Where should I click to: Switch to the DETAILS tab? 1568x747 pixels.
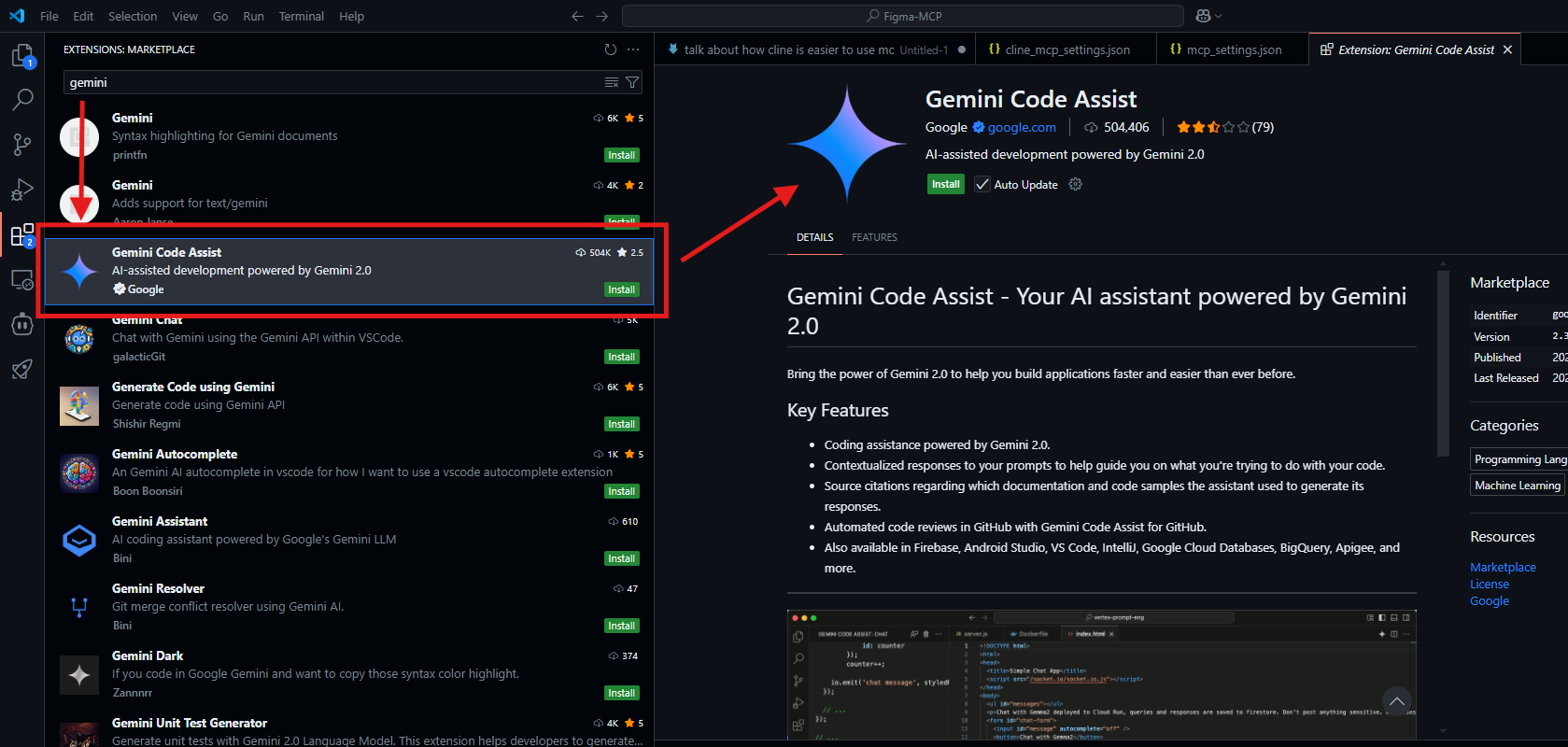point(814,237)
